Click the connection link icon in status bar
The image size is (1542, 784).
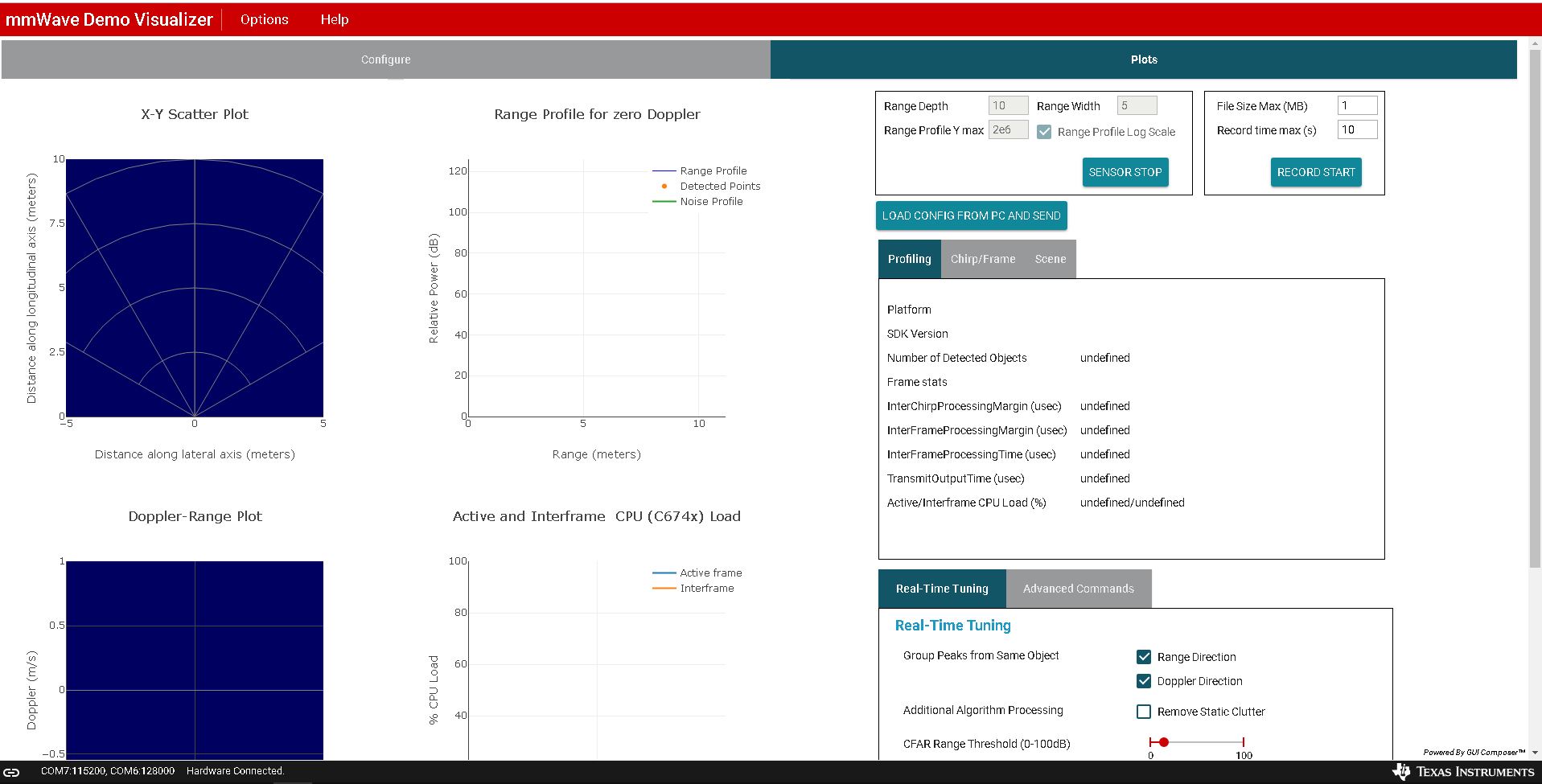tap(12, 772)
